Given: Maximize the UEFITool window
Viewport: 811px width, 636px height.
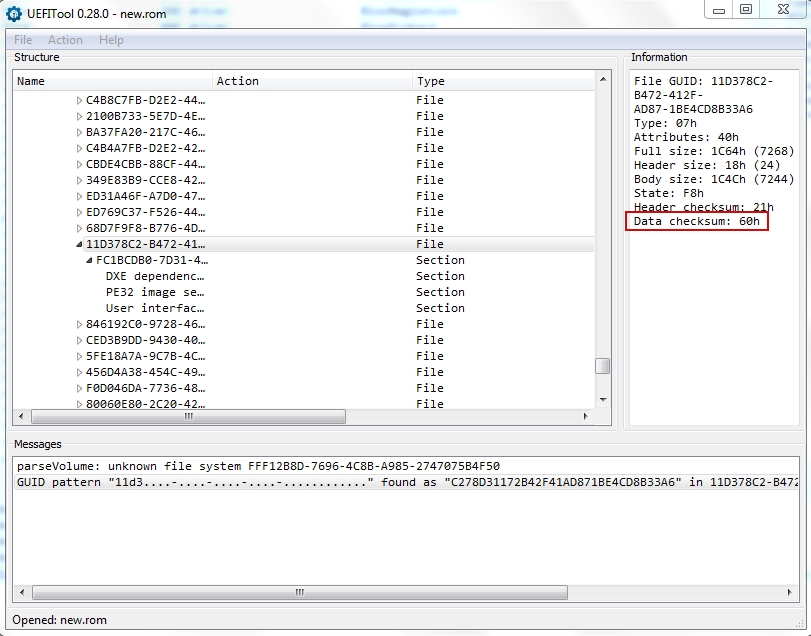Looking at the screenshot, I should [746, 10].
